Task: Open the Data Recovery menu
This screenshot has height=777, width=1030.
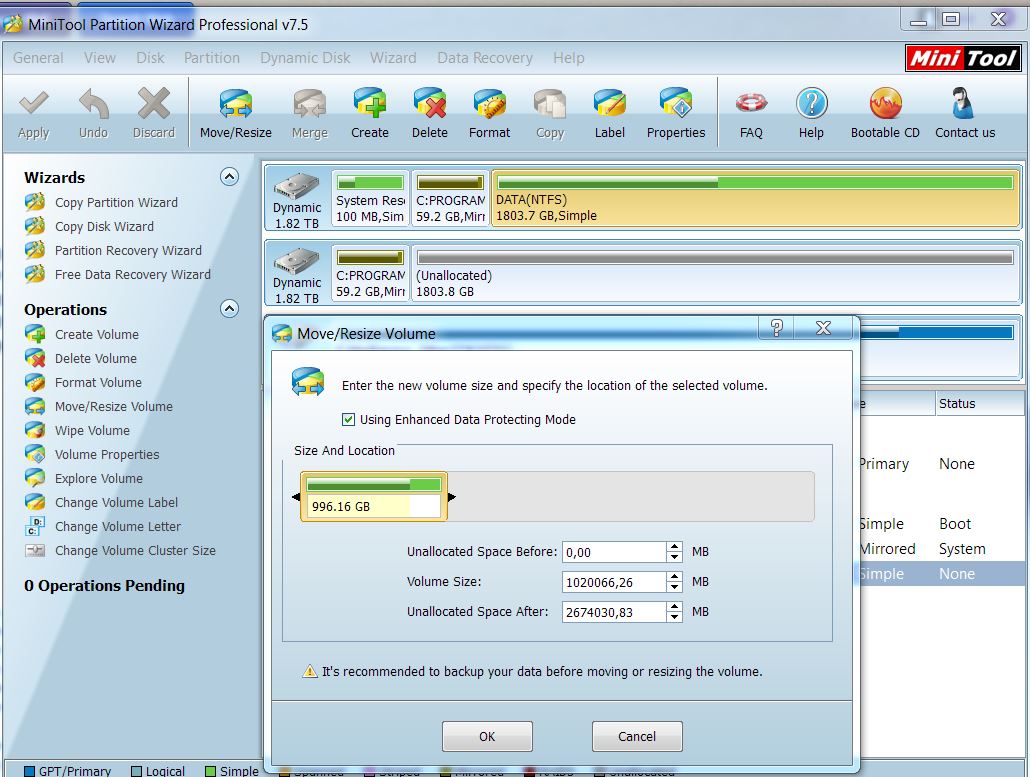Action: tap(485, 58)
